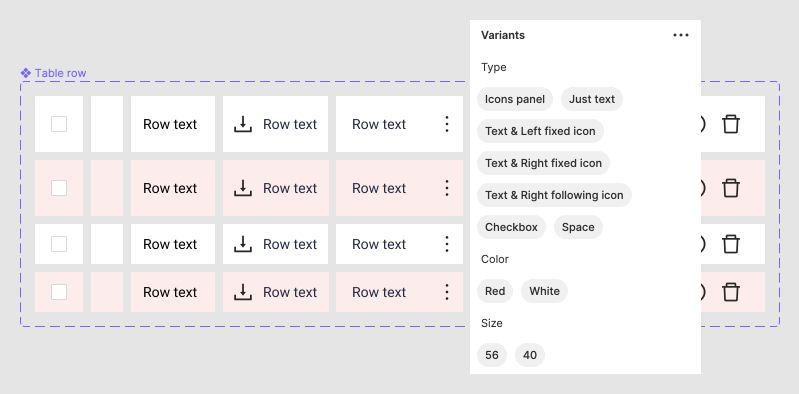Viewport: 799px width, 394px height.
Task: Tick the checkbox in the first white row
Action: click(59, 124)
